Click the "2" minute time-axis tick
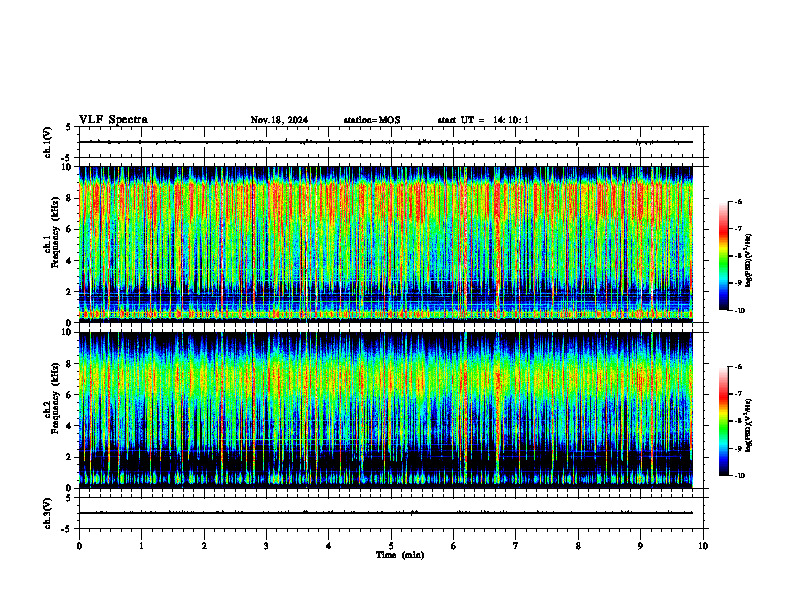The width and height of the screenshot is (792, 612). pos(204,546)
